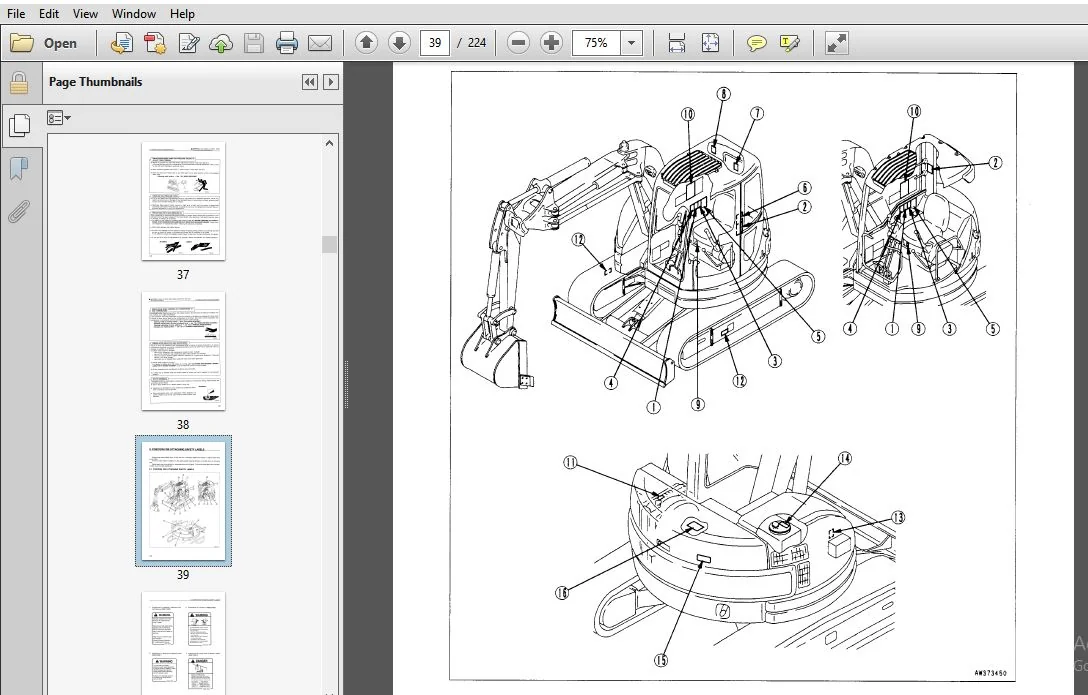Click the fit one full page icon
This screenshot has width=1088, height=695.
710,43
